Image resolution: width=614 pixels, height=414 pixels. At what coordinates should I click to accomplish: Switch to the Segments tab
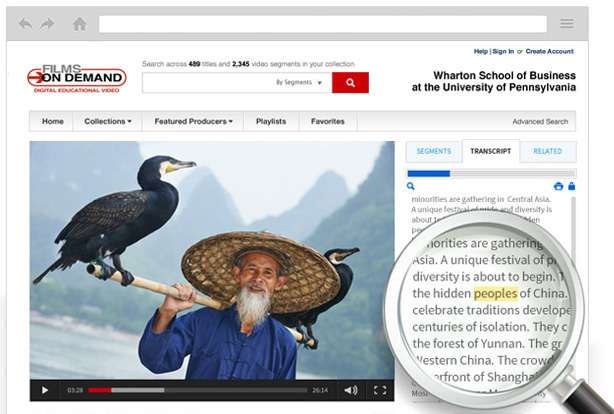point(434,151)
